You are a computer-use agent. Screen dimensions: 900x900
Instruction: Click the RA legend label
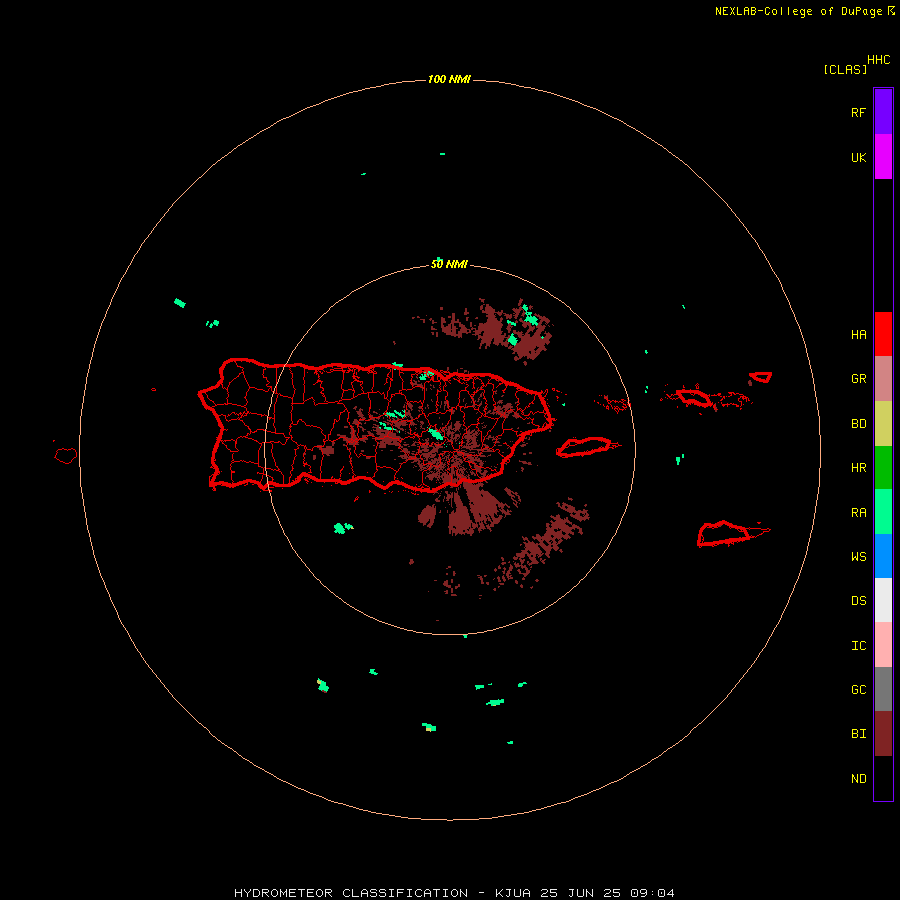[x=858, y=513]
